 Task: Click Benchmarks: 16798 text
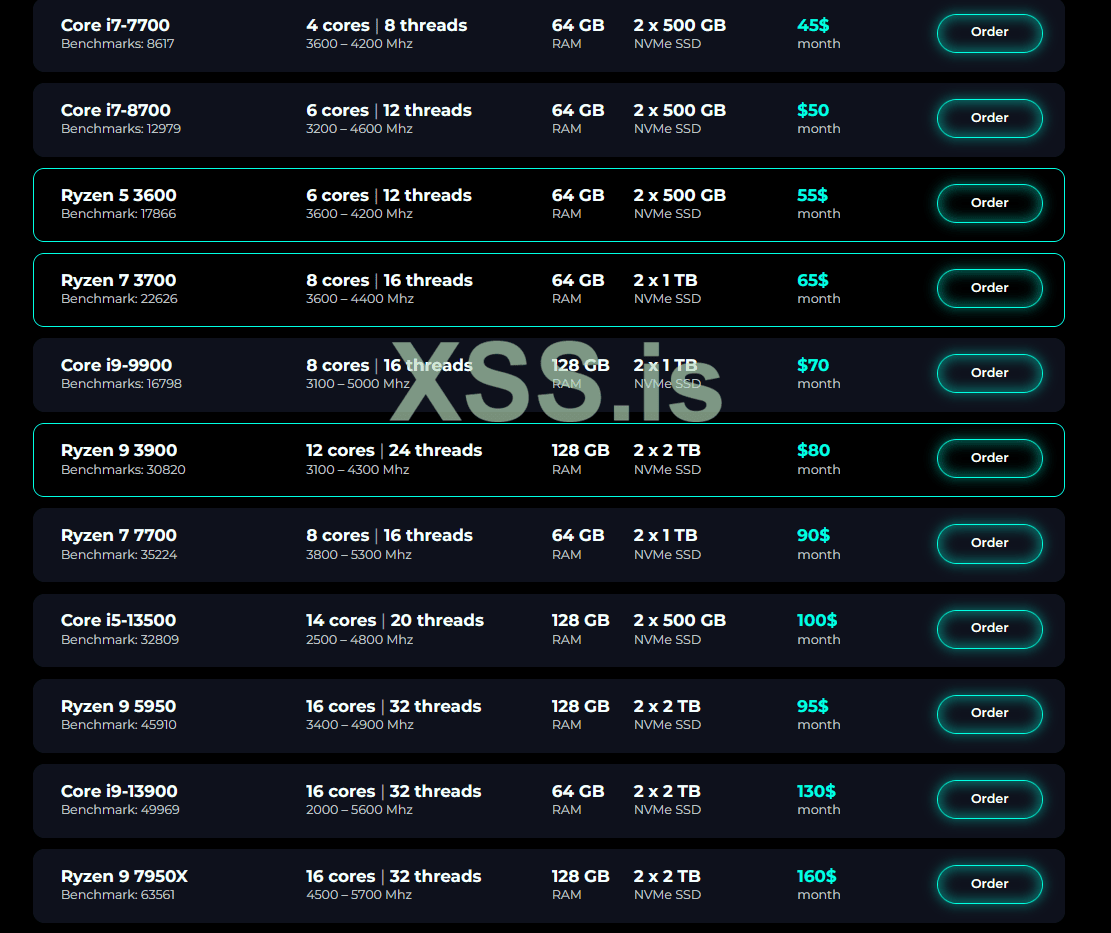point(121,384)
